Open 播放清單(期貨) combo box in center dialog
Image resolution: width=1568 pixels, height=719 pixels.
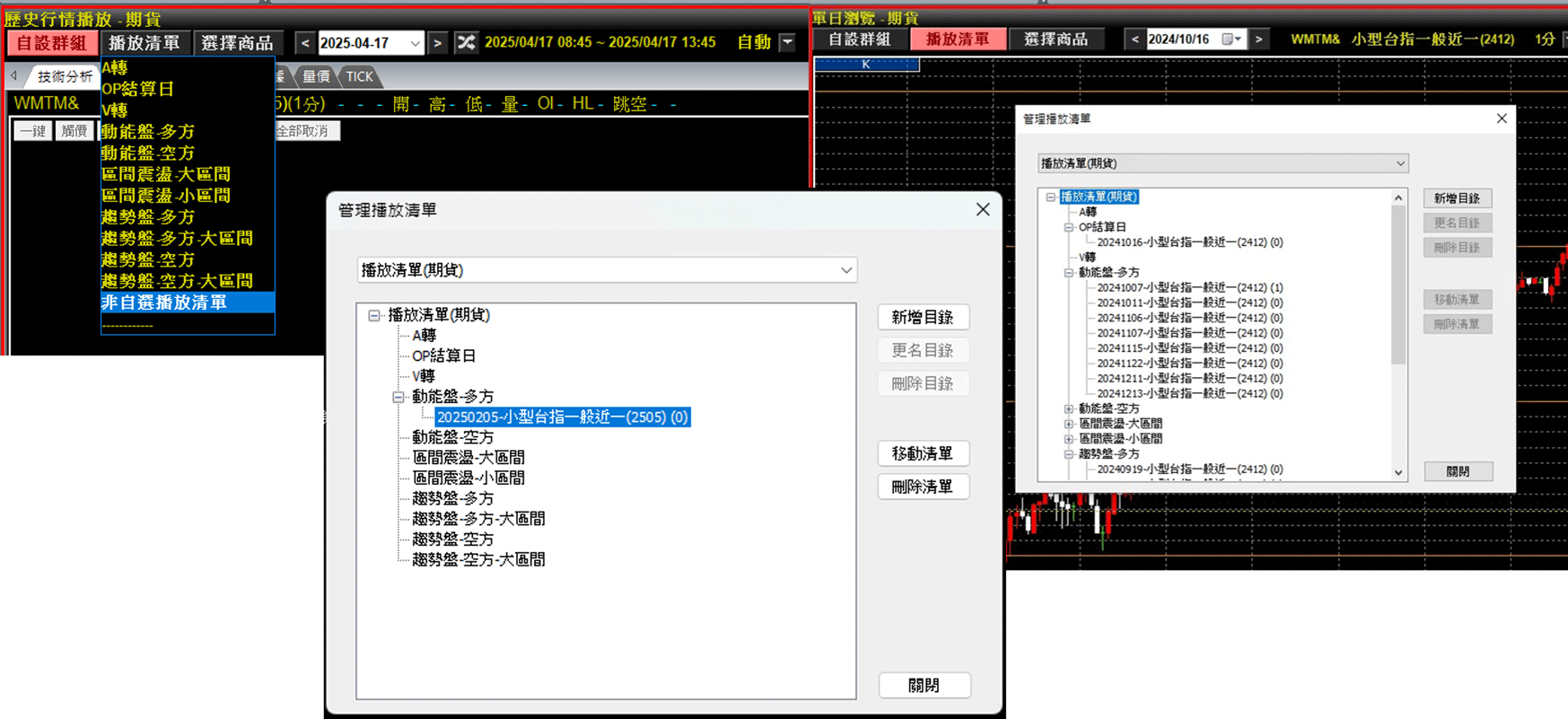607,270
